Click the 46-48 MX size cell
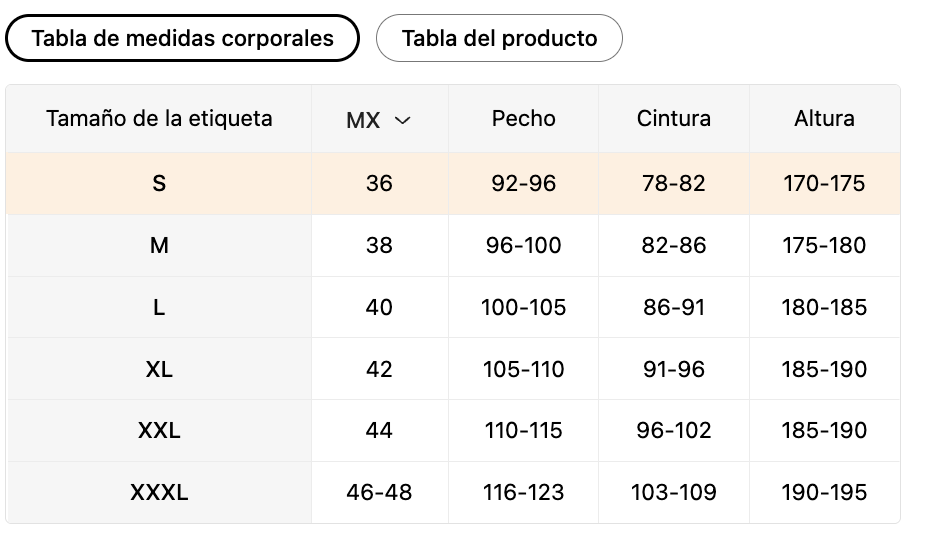Viewport: 926px width, 540px height. pyautogui.click(x=379, y=493)
